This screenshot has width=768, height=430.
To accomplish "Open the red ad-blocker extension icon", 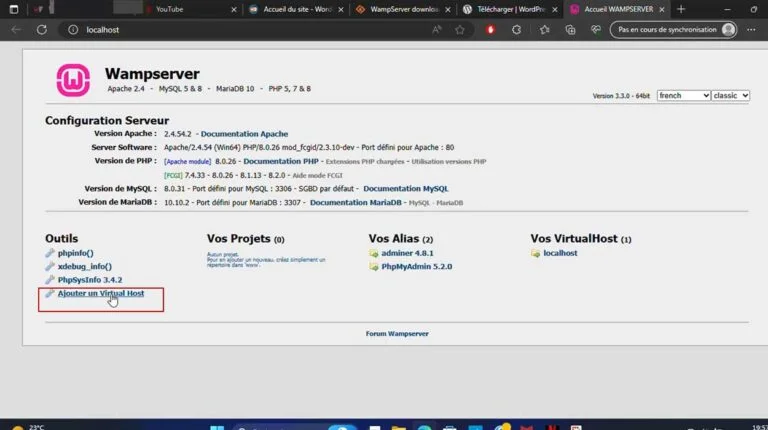I will [x=490, y=30].
